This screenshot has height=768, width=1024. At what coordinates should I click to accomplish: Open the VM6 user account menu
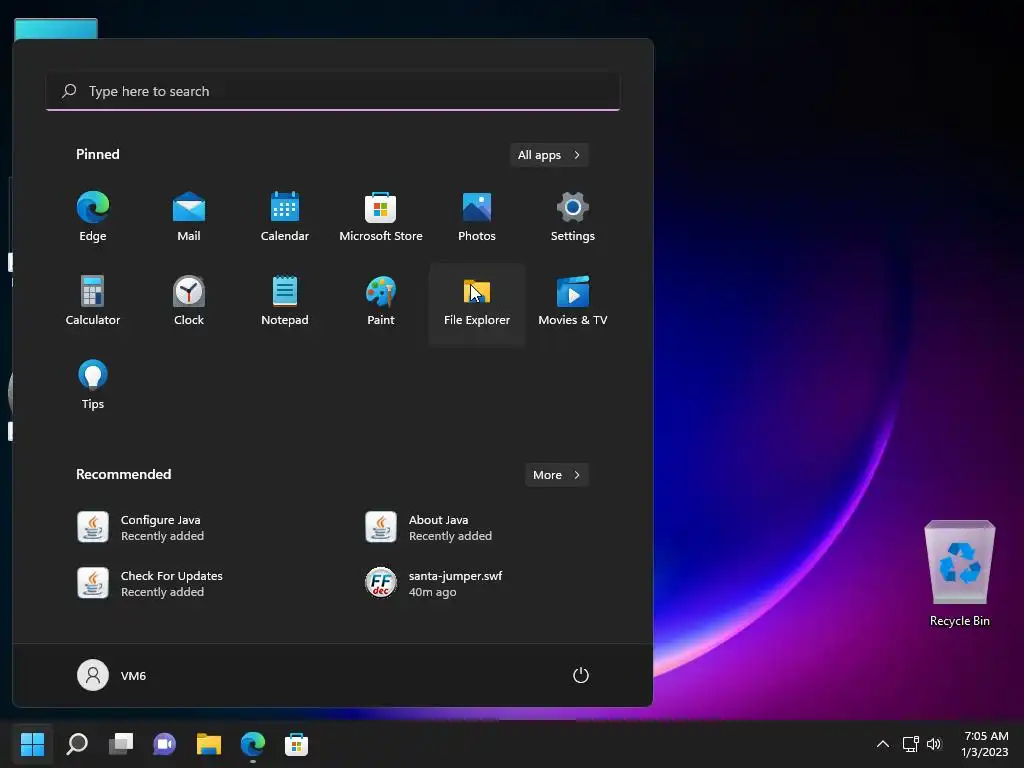112,675
